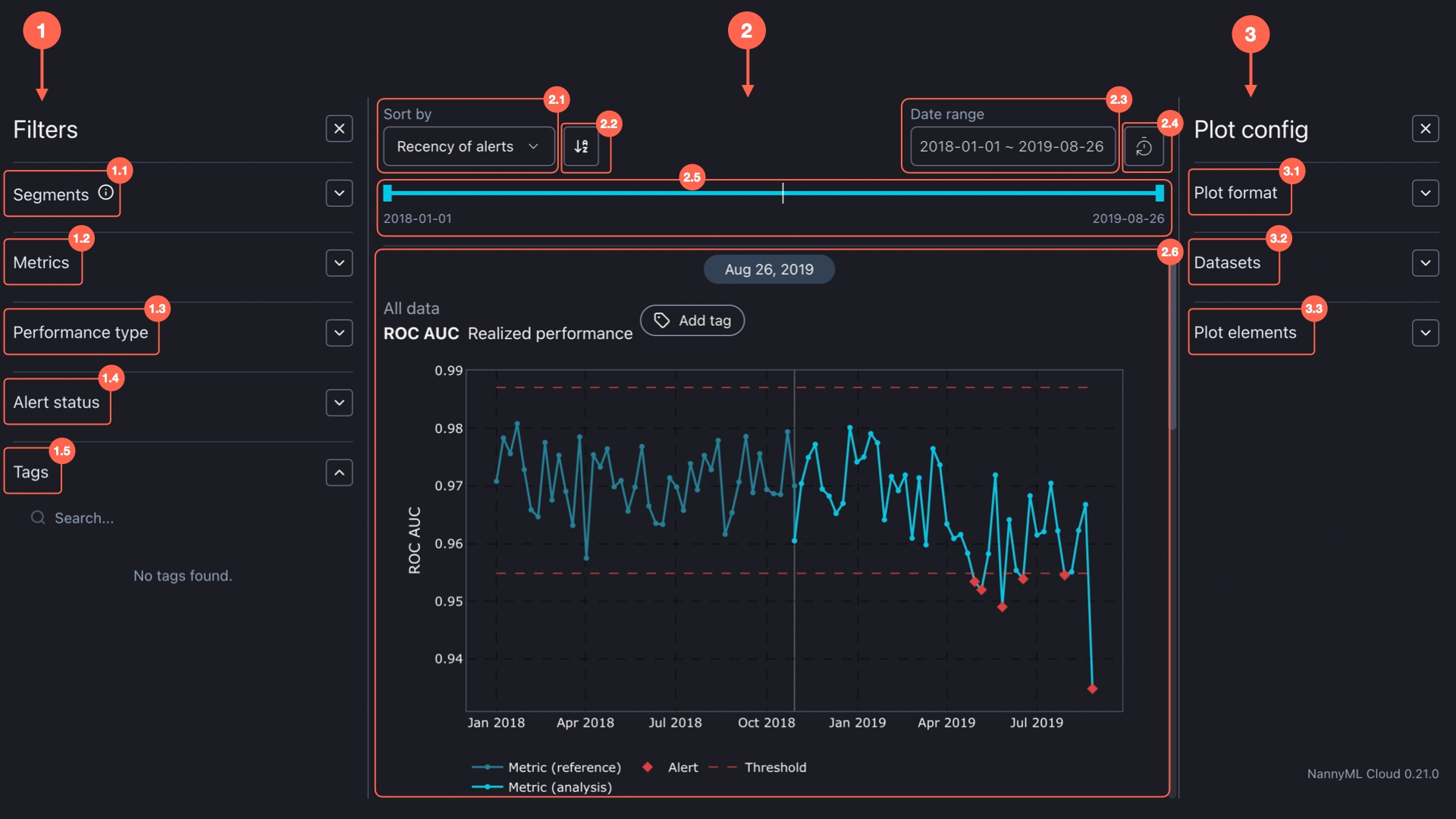The height and width of the screenshot is (819, 1456).
Task: Collapse the Tags filter section
Action: 339,472
